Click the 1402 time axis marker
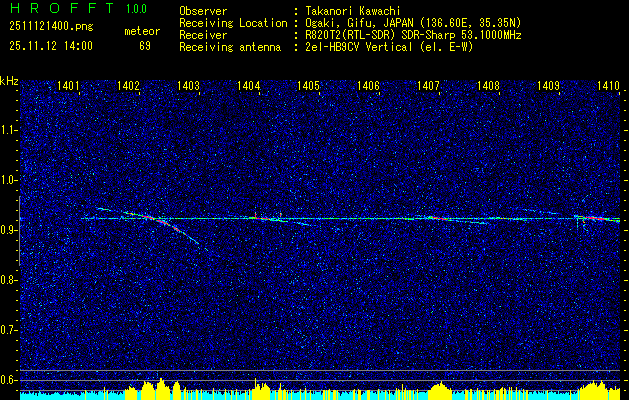629x400 pixels. click(x=128, y=85)
